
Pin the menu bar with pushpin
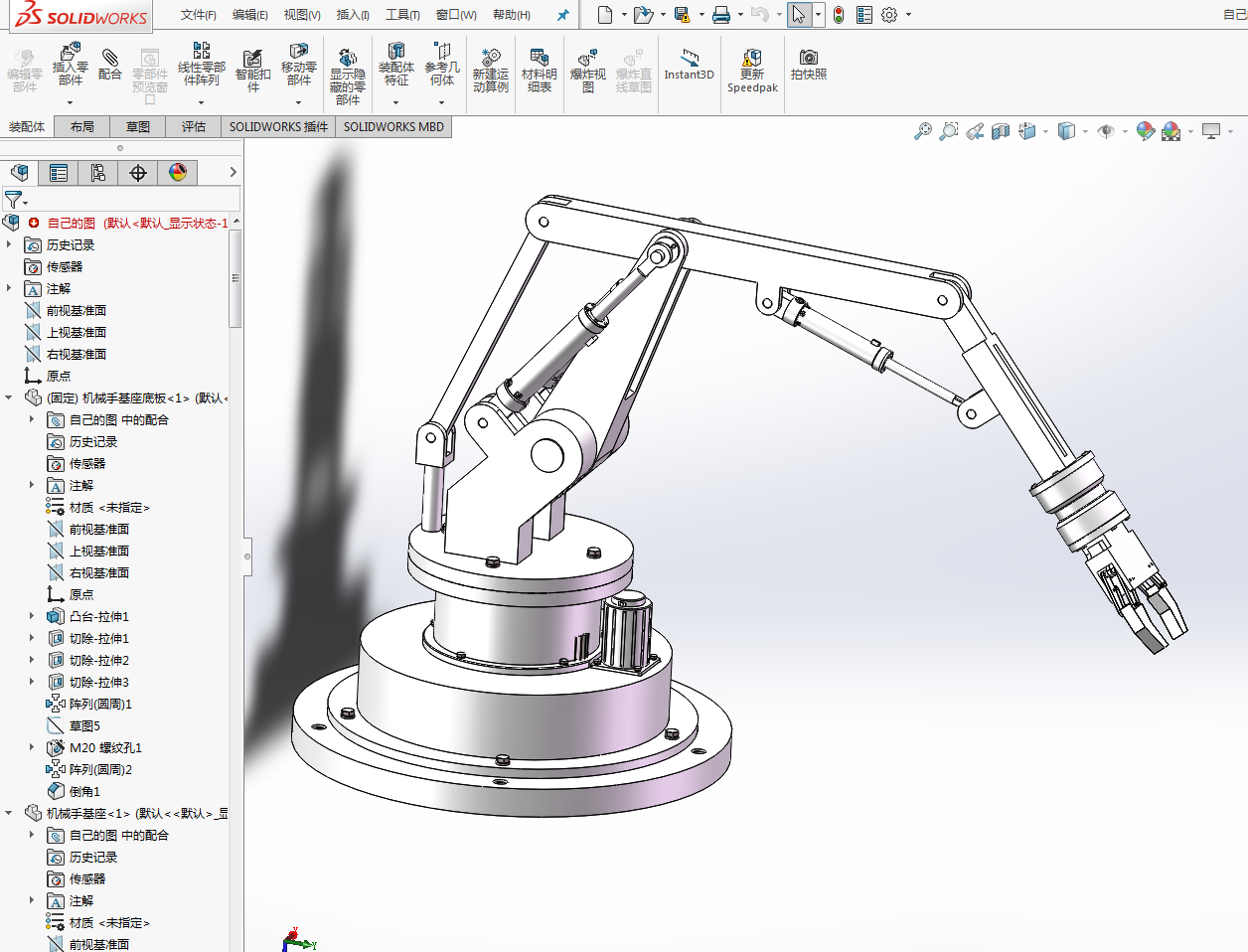563,15
